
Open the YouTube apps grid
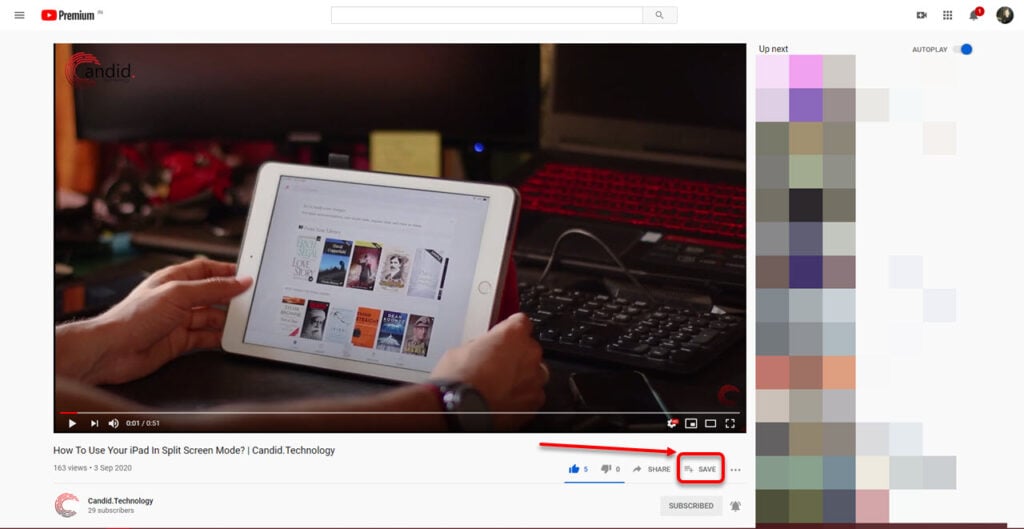(948, 15)
